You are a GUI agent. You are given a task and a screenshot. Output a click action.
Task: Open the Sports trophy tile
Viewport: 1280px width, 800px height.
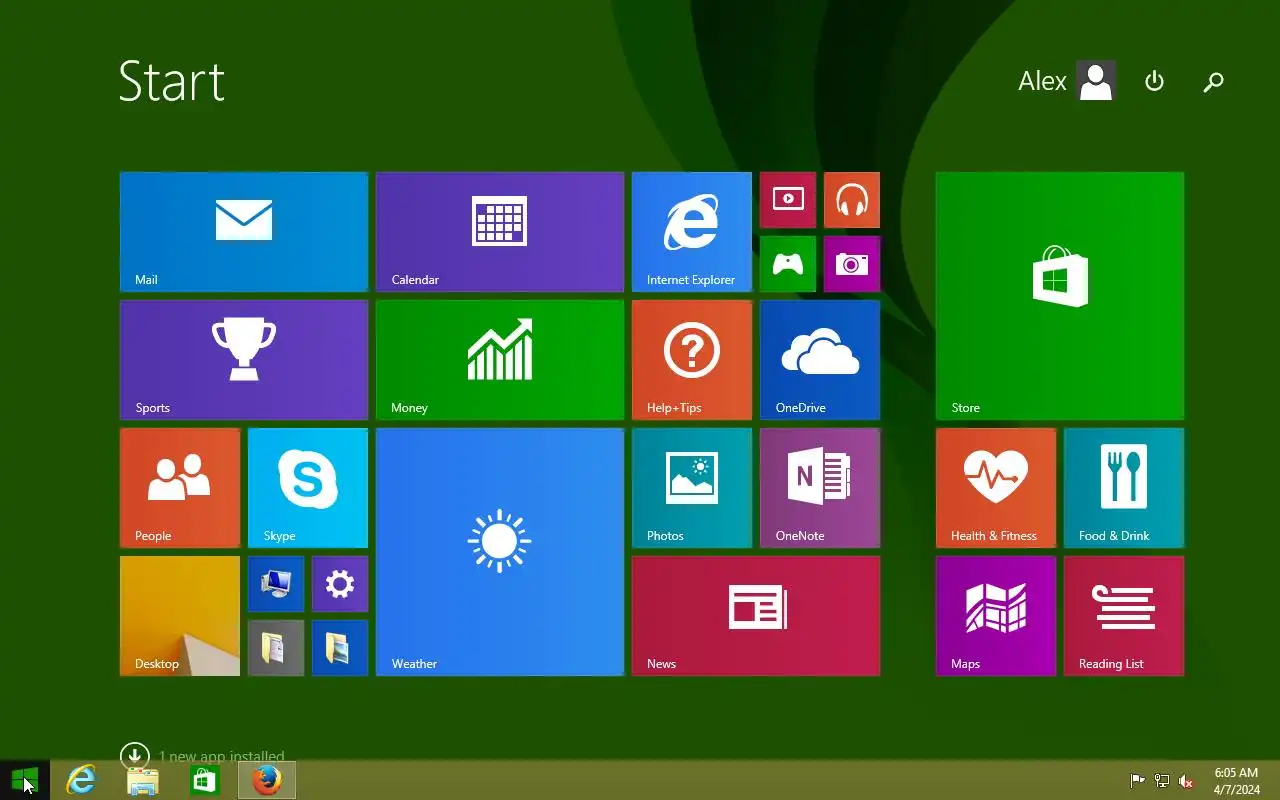pos(244,360)
